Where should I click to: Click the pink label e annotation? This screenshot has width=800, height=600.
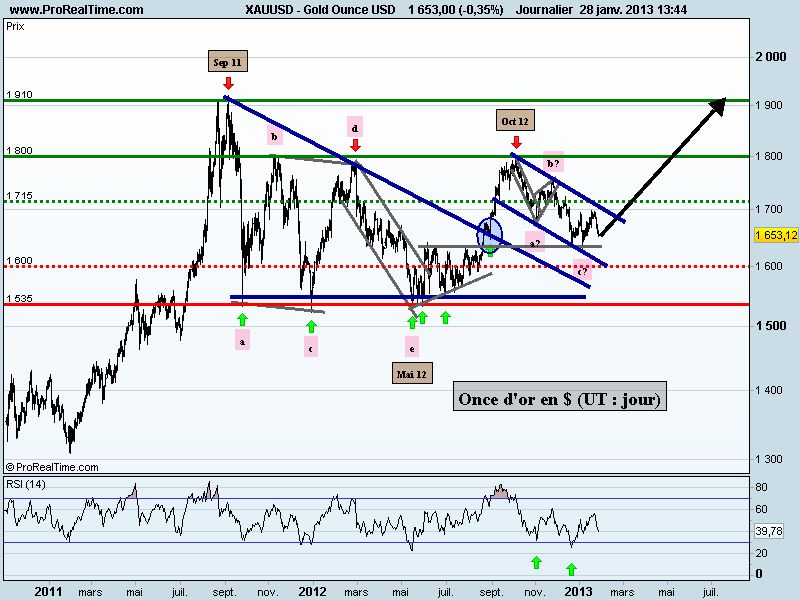pyautogui.click(x=412, y=347)
